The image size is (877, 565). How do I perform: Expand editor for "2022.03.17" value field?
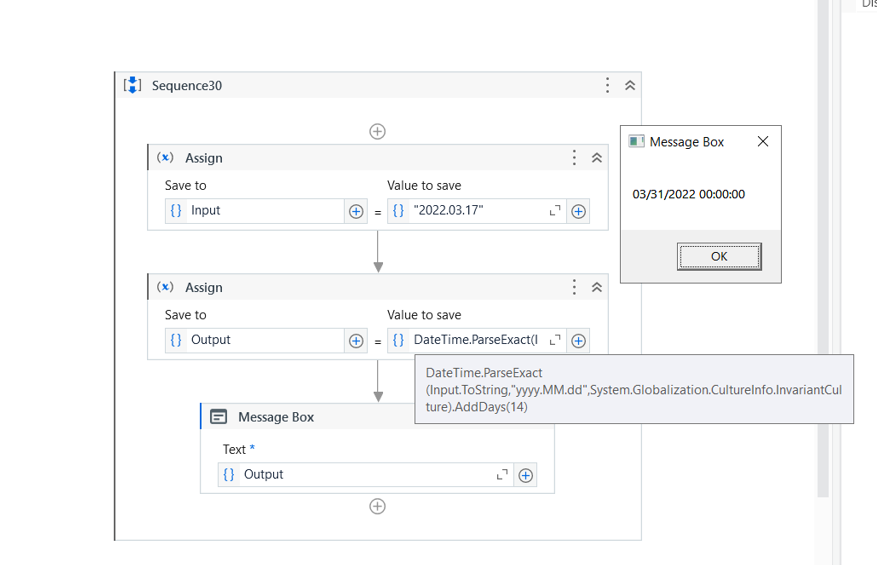tap(555, 211)
